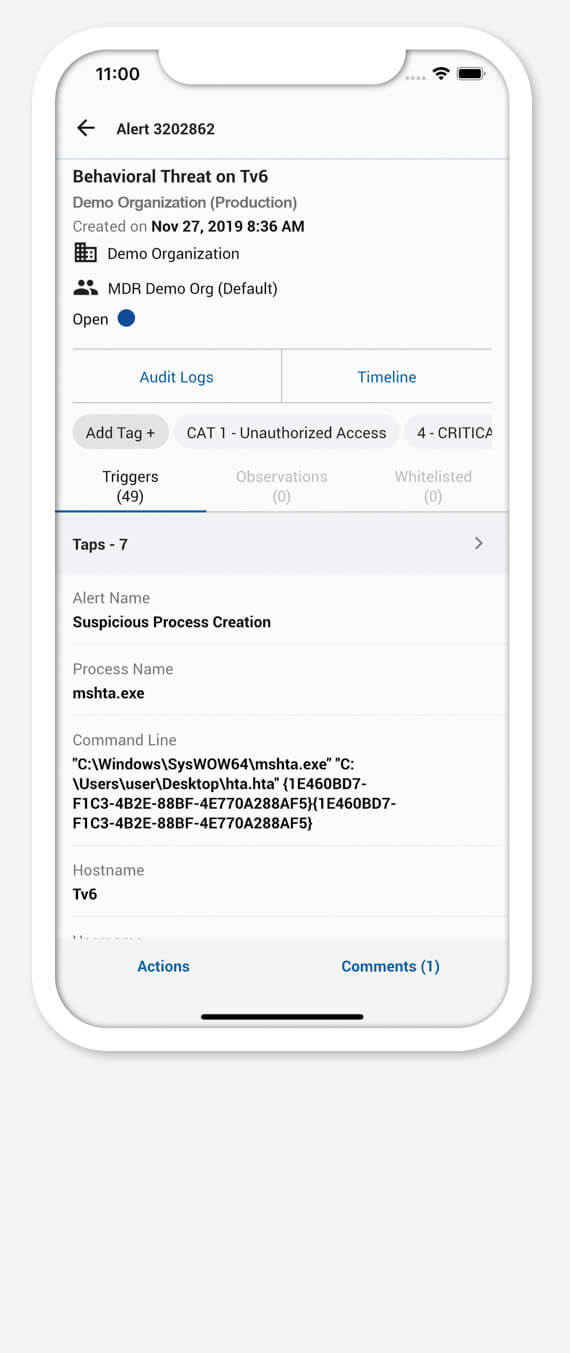Click the MDR Demo Org people icon
The width and height of the screenshot is (570, 1353).
86,288
